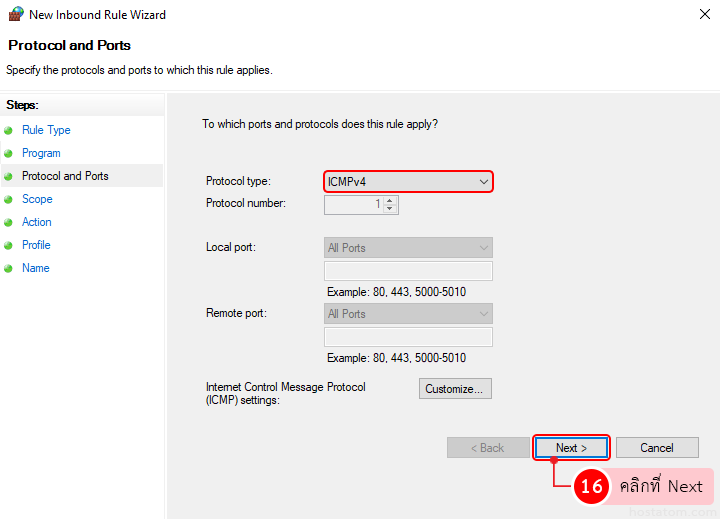Increase protocol number with up arrow

390,200
